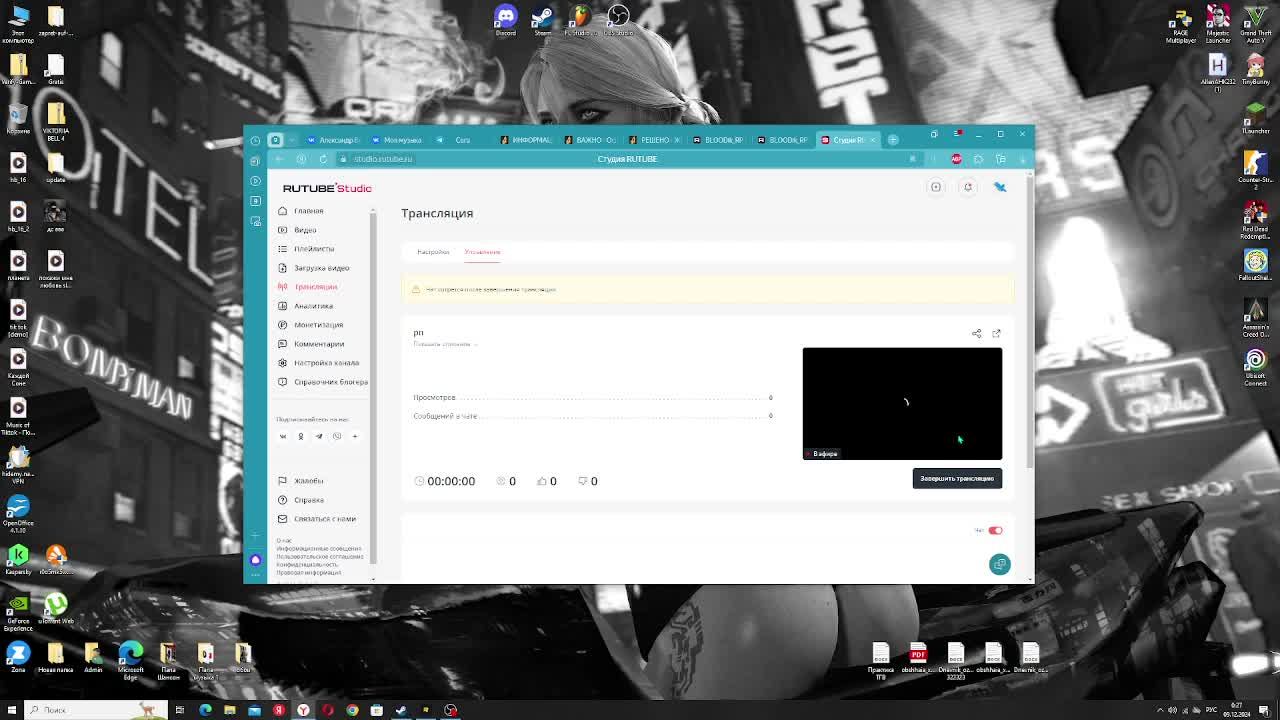Image resolution: width=1280 pixels, height=720 pixels.
Task: Open Chrome from the taskbar
Action: (352, 710)
